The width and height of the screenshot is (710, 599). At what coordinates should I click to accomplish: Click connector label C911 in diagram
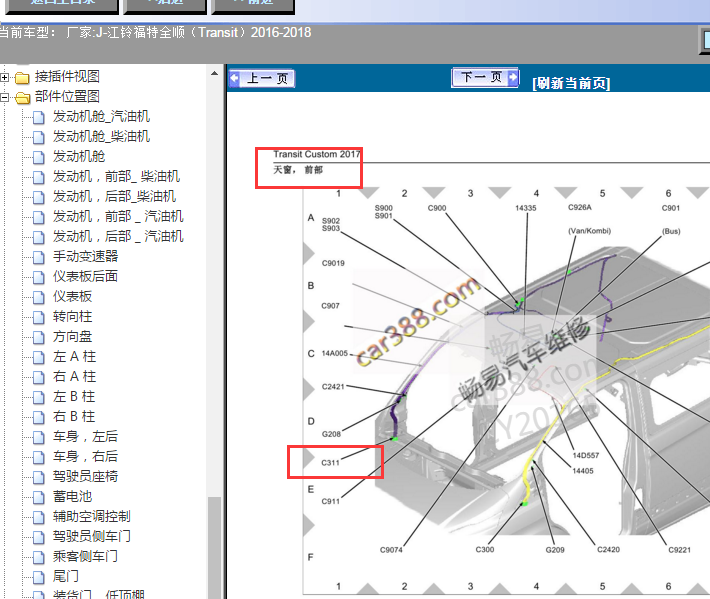click(330, 501)
